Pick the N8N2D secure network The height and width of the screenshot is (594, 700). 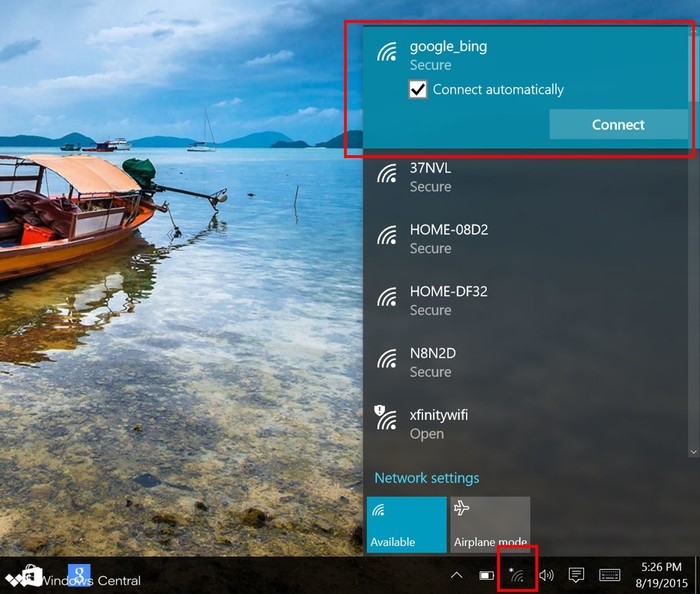pos(434,362)
